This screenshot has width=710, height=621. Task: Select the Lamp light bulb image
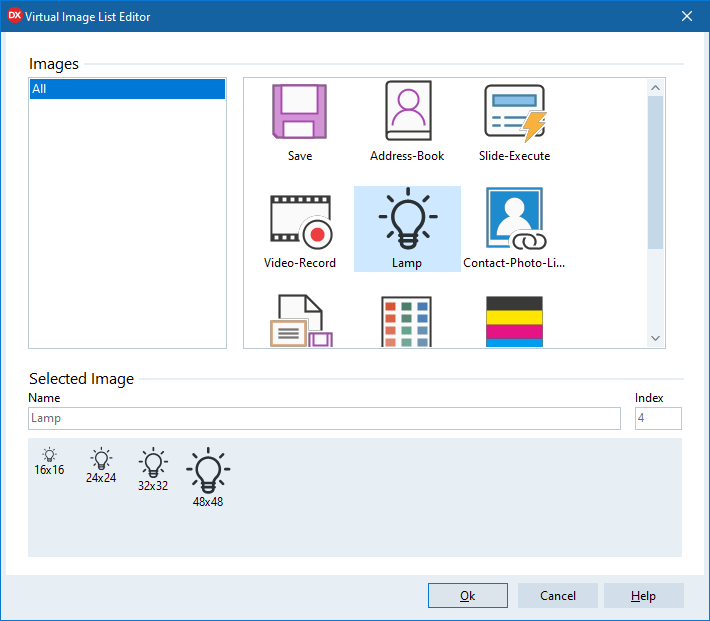[x=408, y=218]
